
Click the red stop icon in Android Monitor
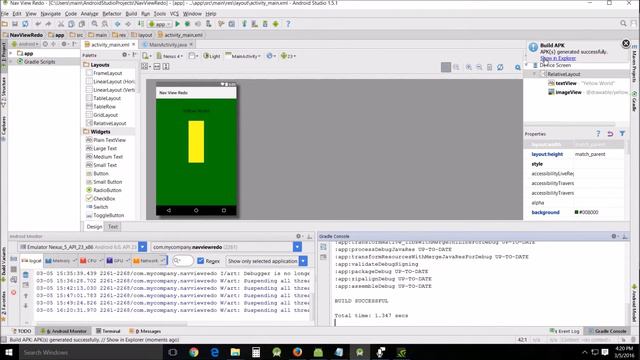pyautogui.click(x=13, y=292)
